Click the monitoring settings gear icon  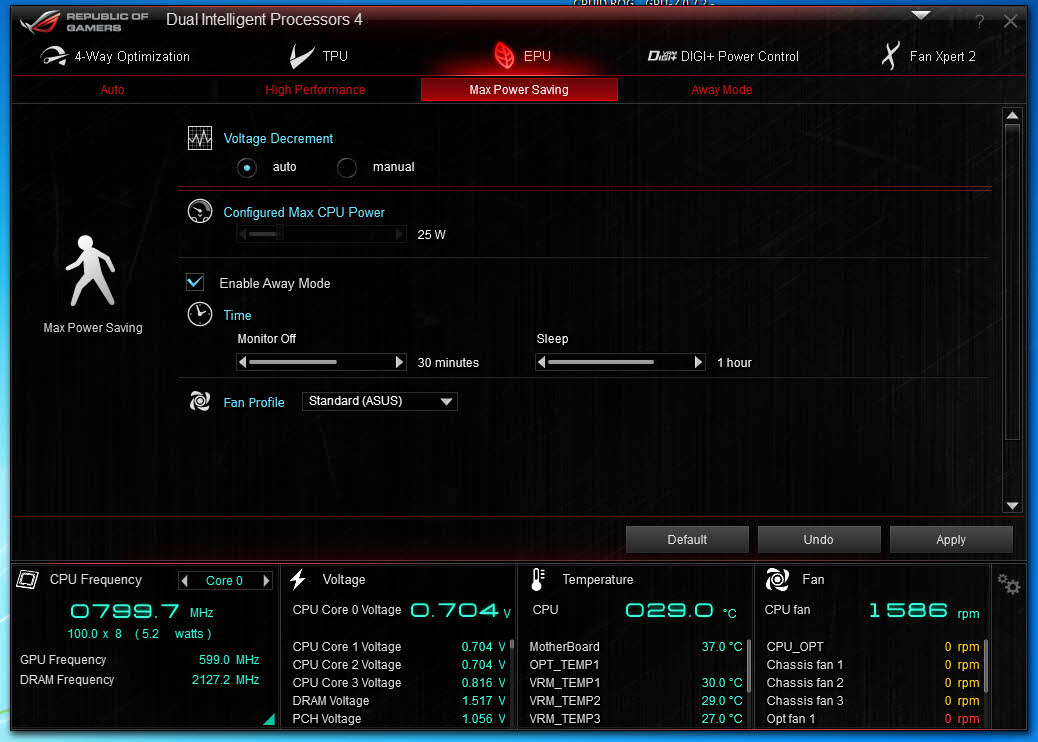tap(1009, 584)
